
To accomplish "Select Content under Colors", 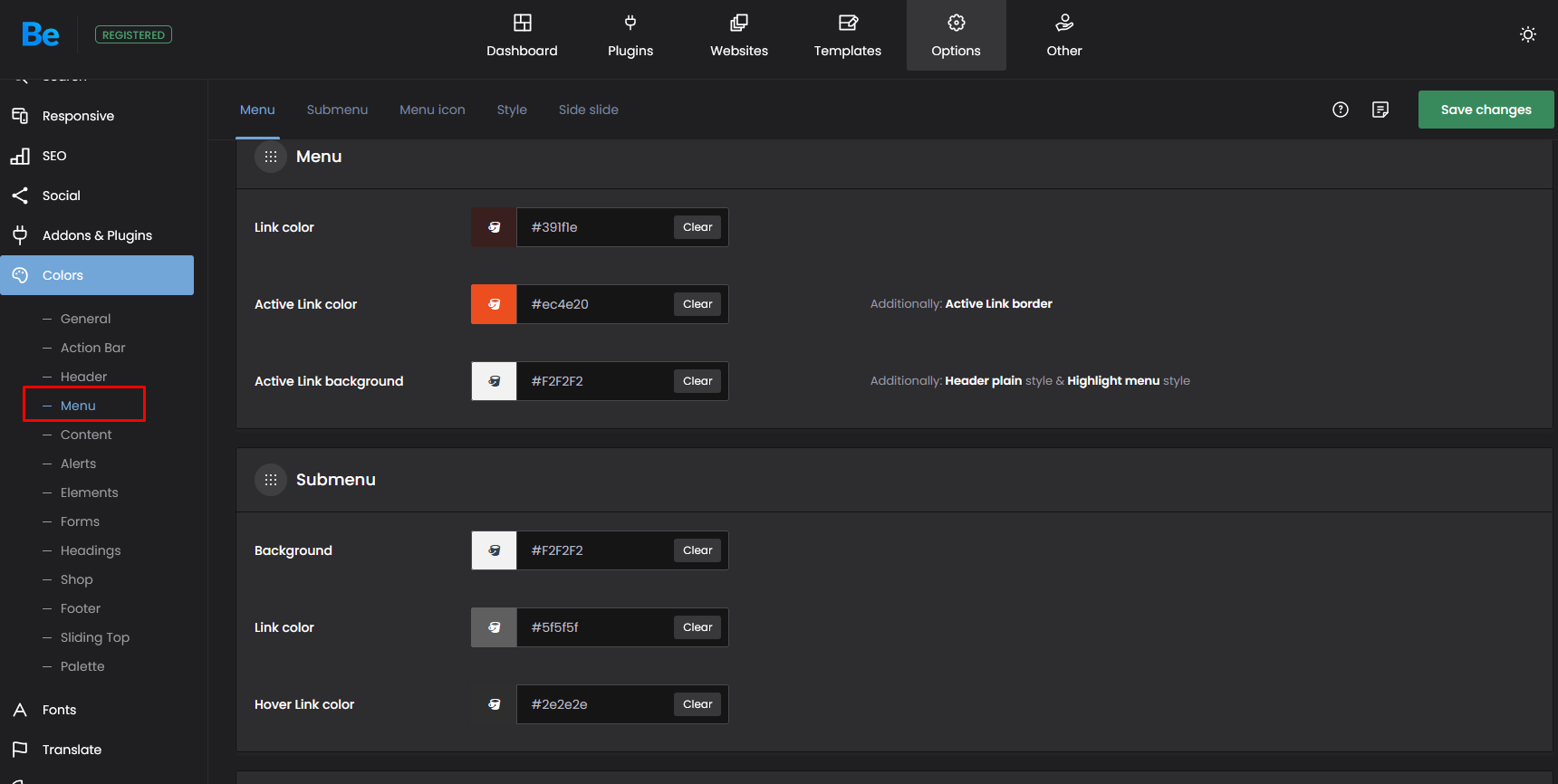I will coord(86,435).
